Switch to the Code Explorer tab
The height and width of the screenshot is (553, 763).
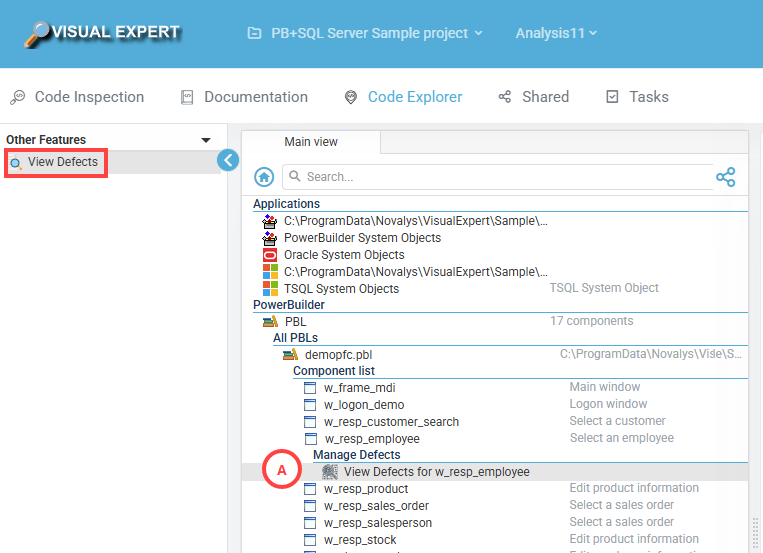[x=403, y=97]
